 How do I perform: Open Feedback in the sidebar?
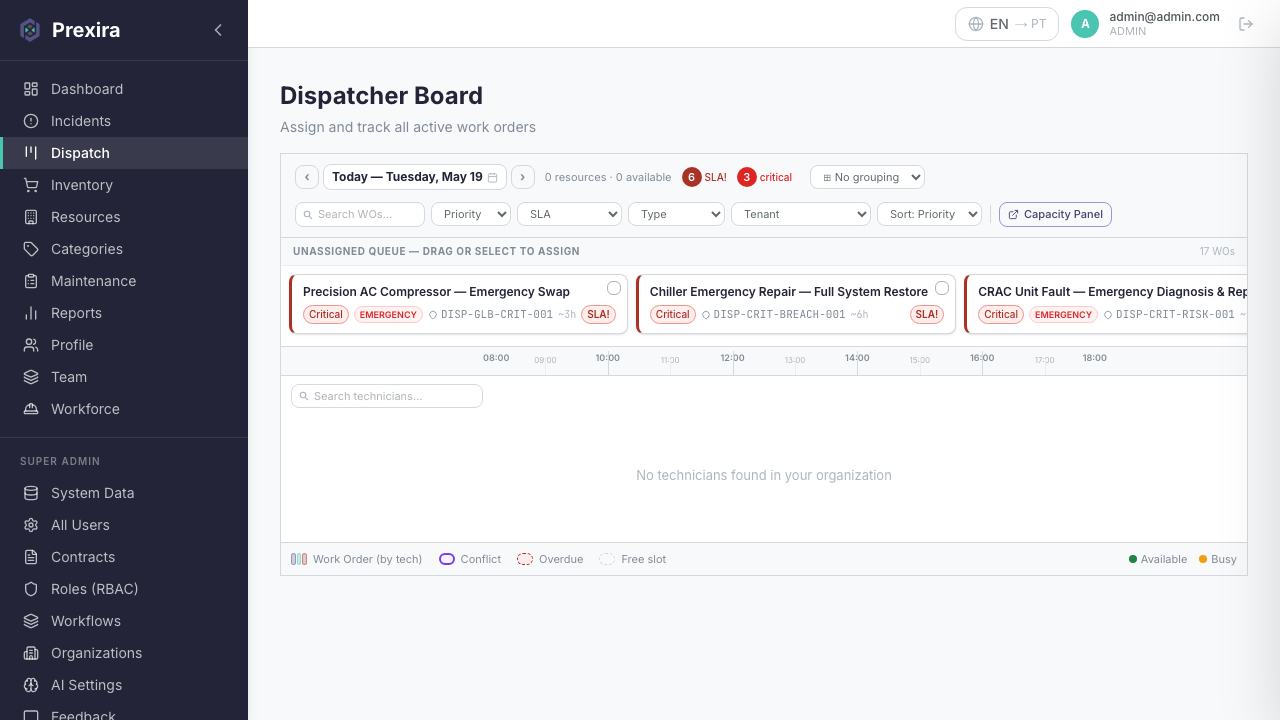tap(124, 713)
